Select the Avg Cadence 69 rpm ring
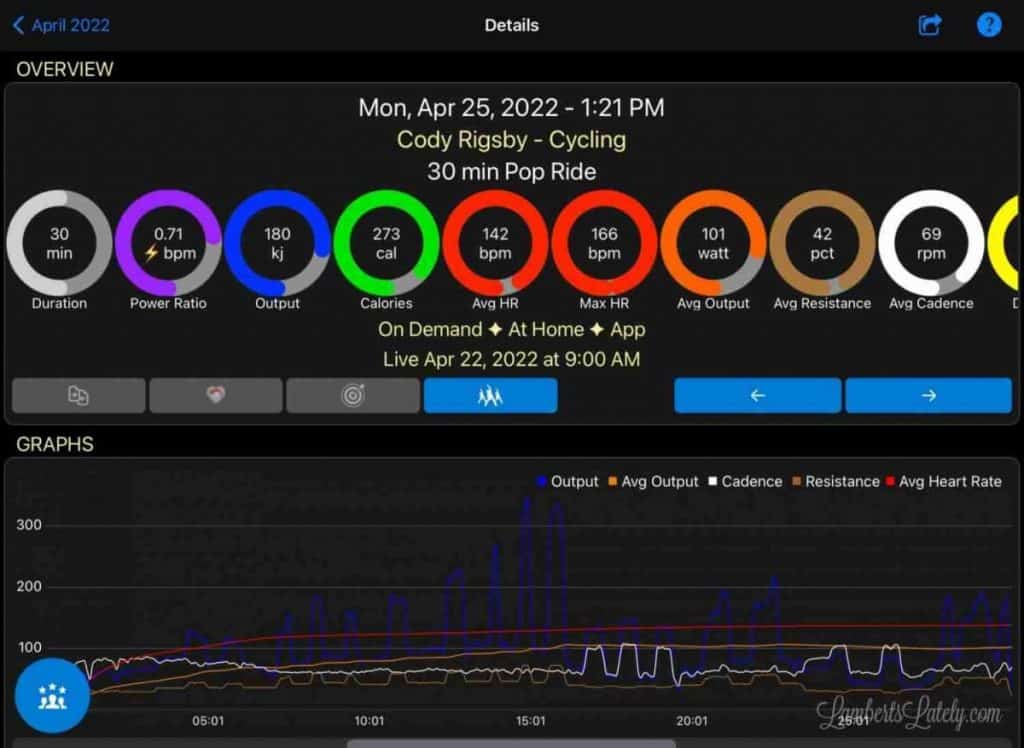The width and height of the screenshot is (1024, 748). [x=931, y=243]
